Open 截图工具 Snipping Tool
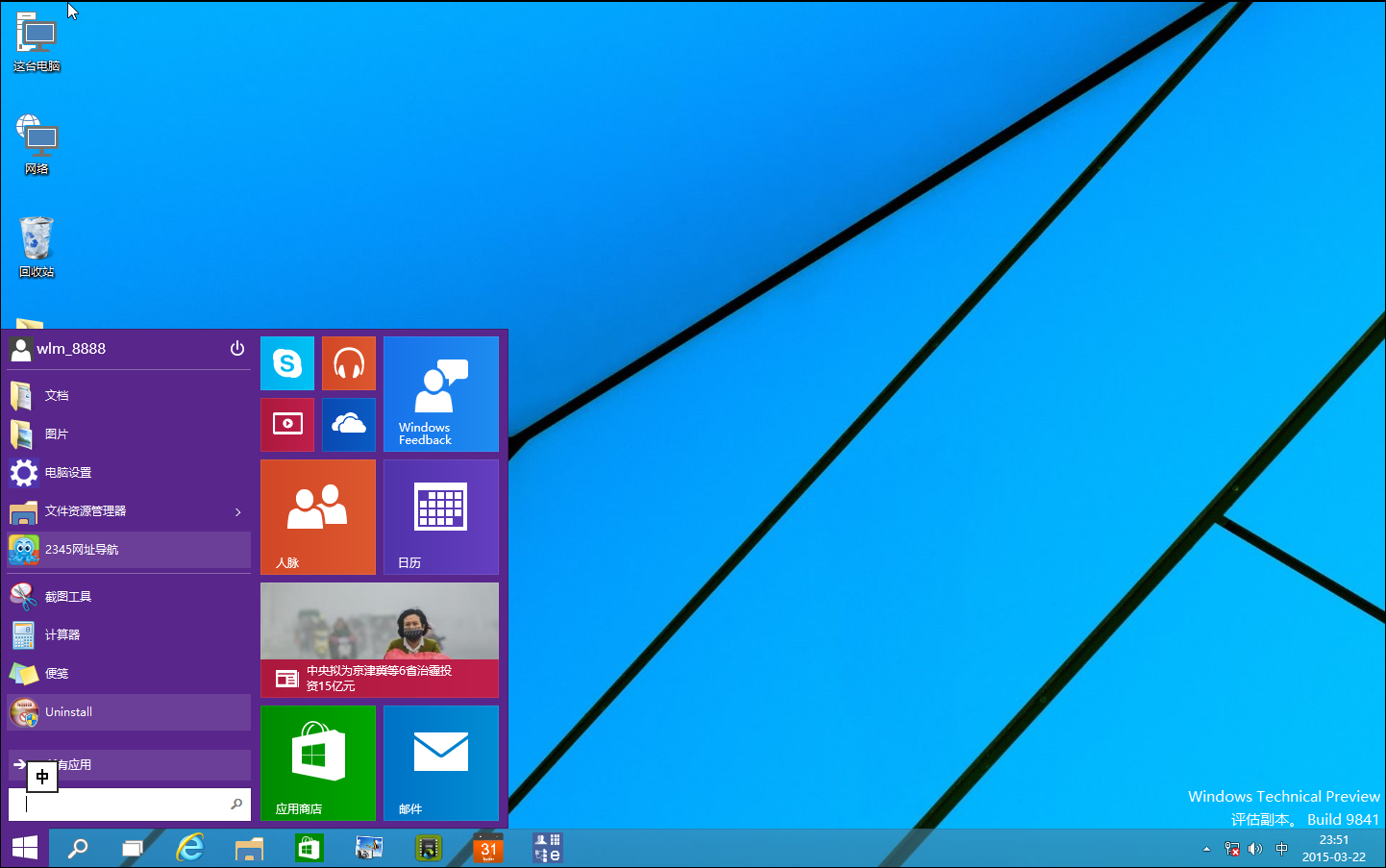Screen dimensions: 1386x868 129,596
